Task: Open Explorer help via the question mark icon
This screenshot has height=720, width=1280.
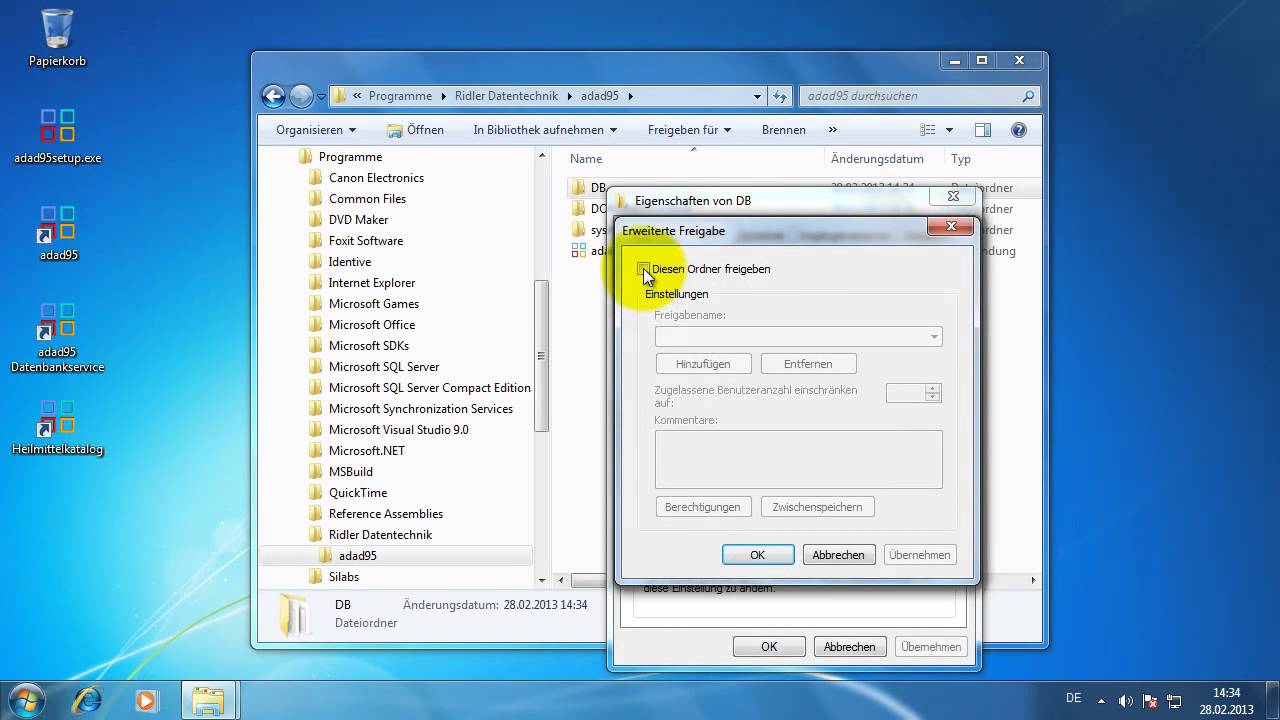Action: point(1018,130)
